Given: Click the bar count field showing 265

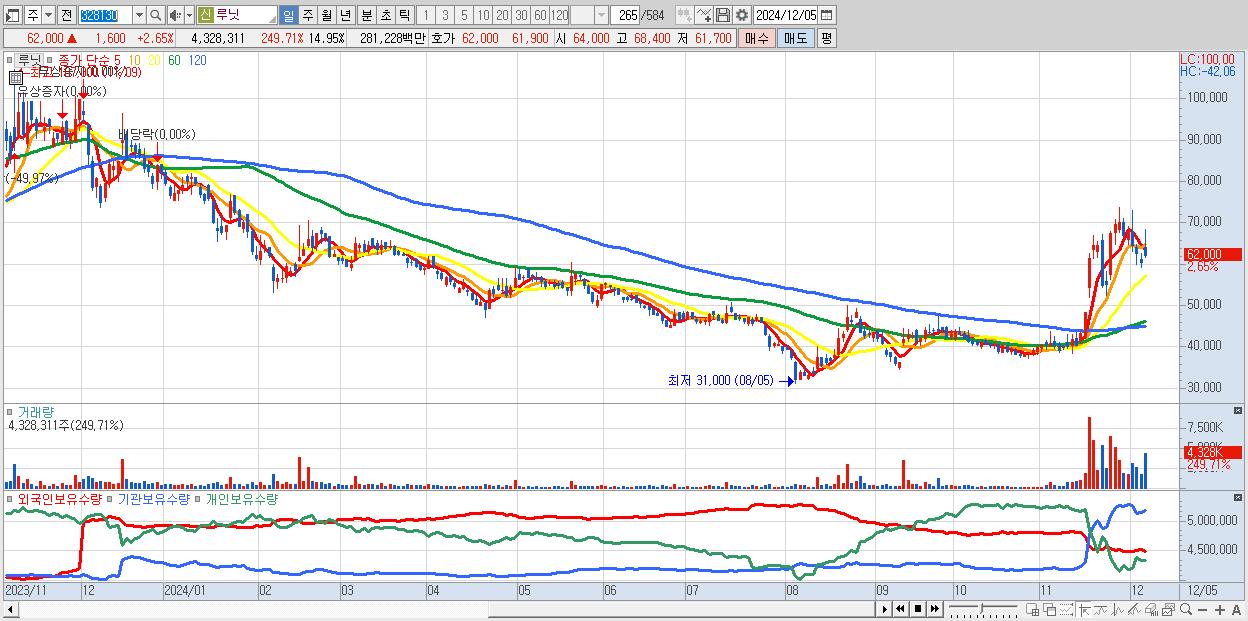Looking at the screenshot, I should (626, 15).
